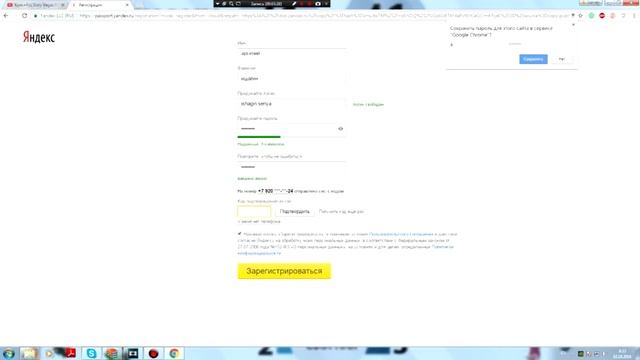The width and height of the screenshot is (640, 360).
Task: Click the green extension icon in Chrome's toolbar
Action: [x=591, y=16]
